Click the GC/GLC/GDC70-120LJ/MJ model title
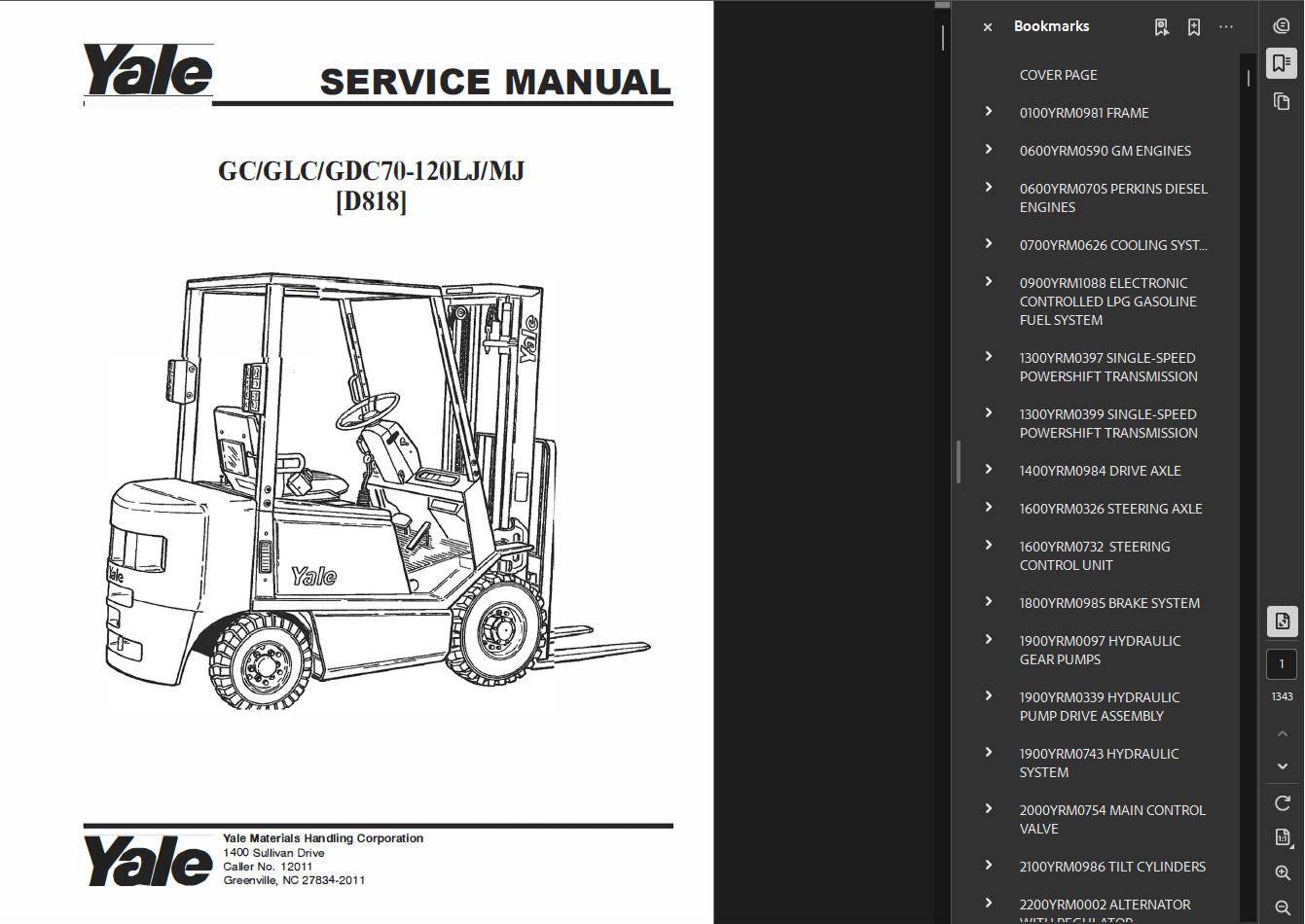1305x924 pixels. pos(371,171)
